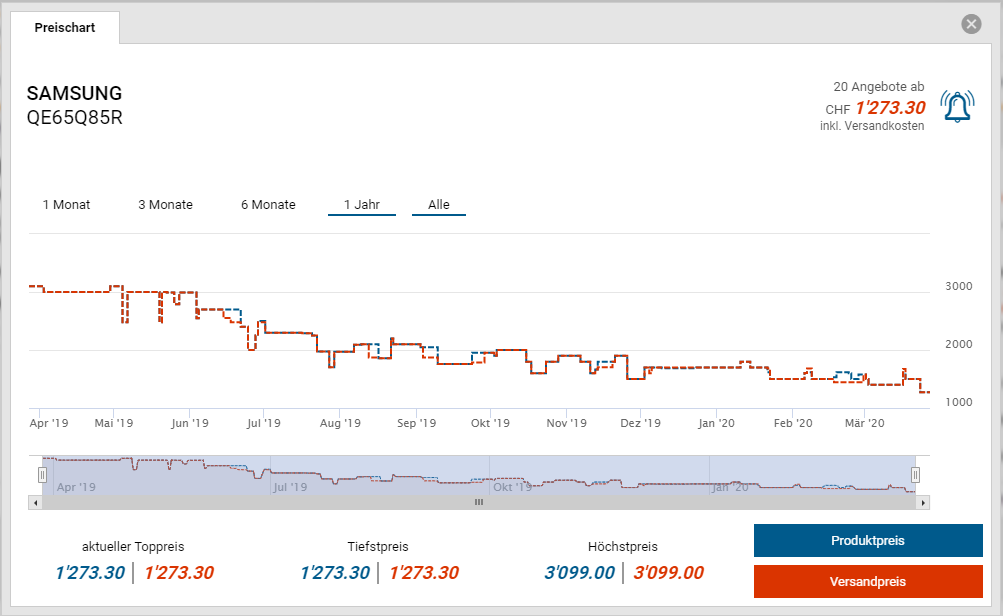Click Jan '20 in the navigator overview
The image size is (1003, 616).
tap(729, 487)
